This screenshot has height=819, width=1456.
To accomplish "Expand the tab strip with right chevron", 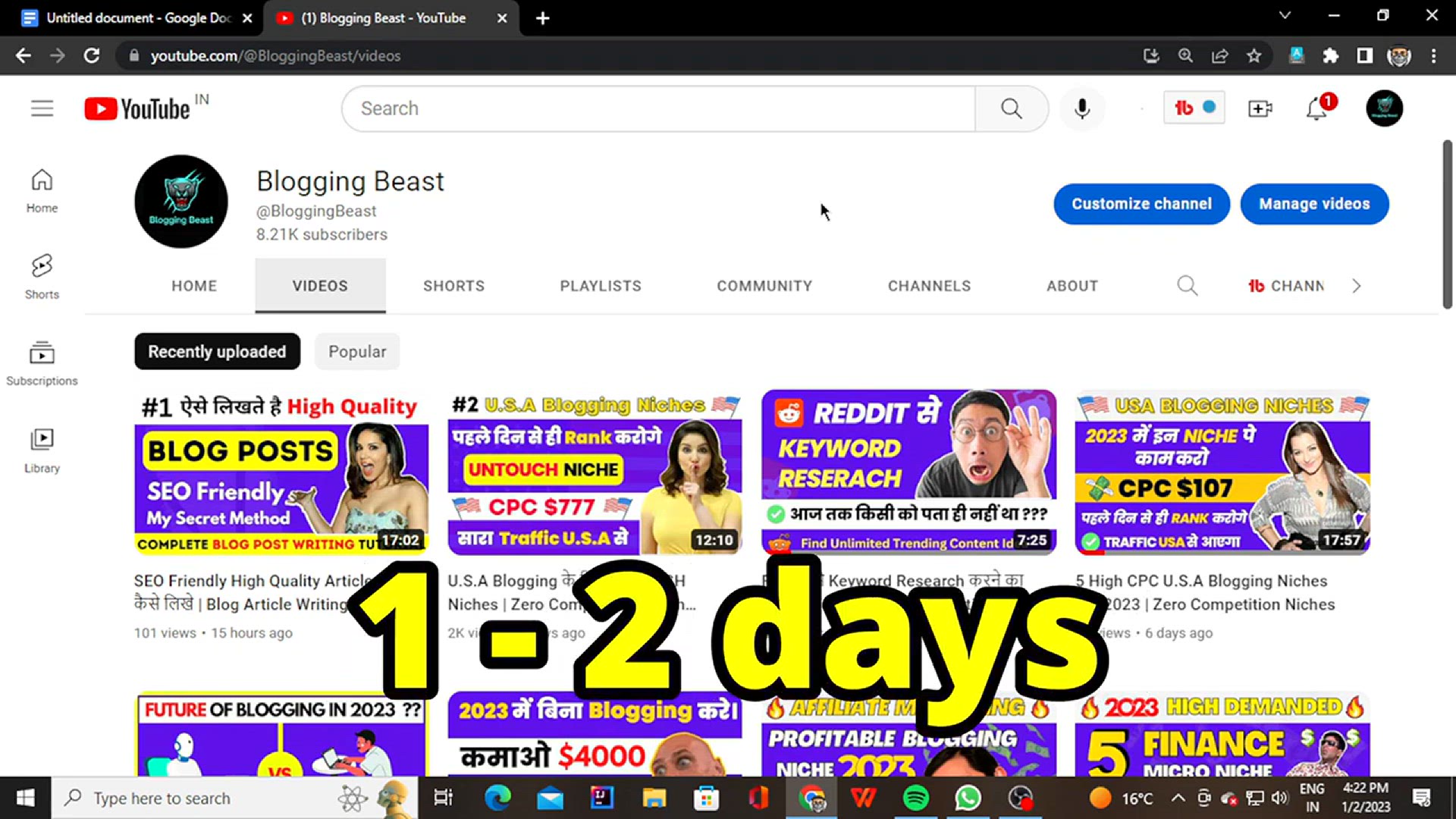I will tap(1357, 286).
